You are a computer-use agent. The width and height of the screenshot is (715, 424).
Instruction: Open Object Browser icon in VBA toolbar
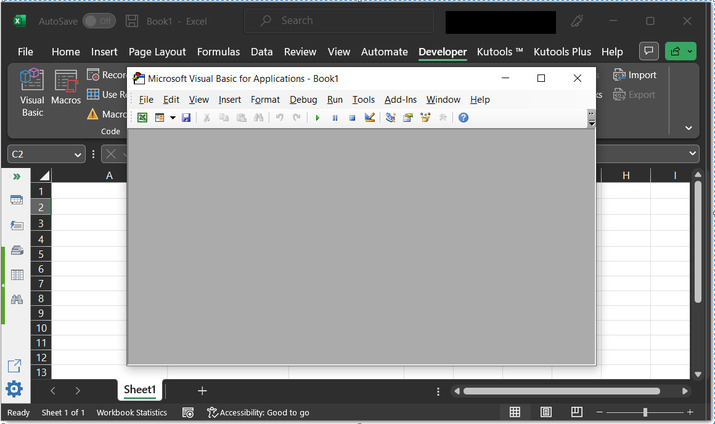tap(425, 118)
